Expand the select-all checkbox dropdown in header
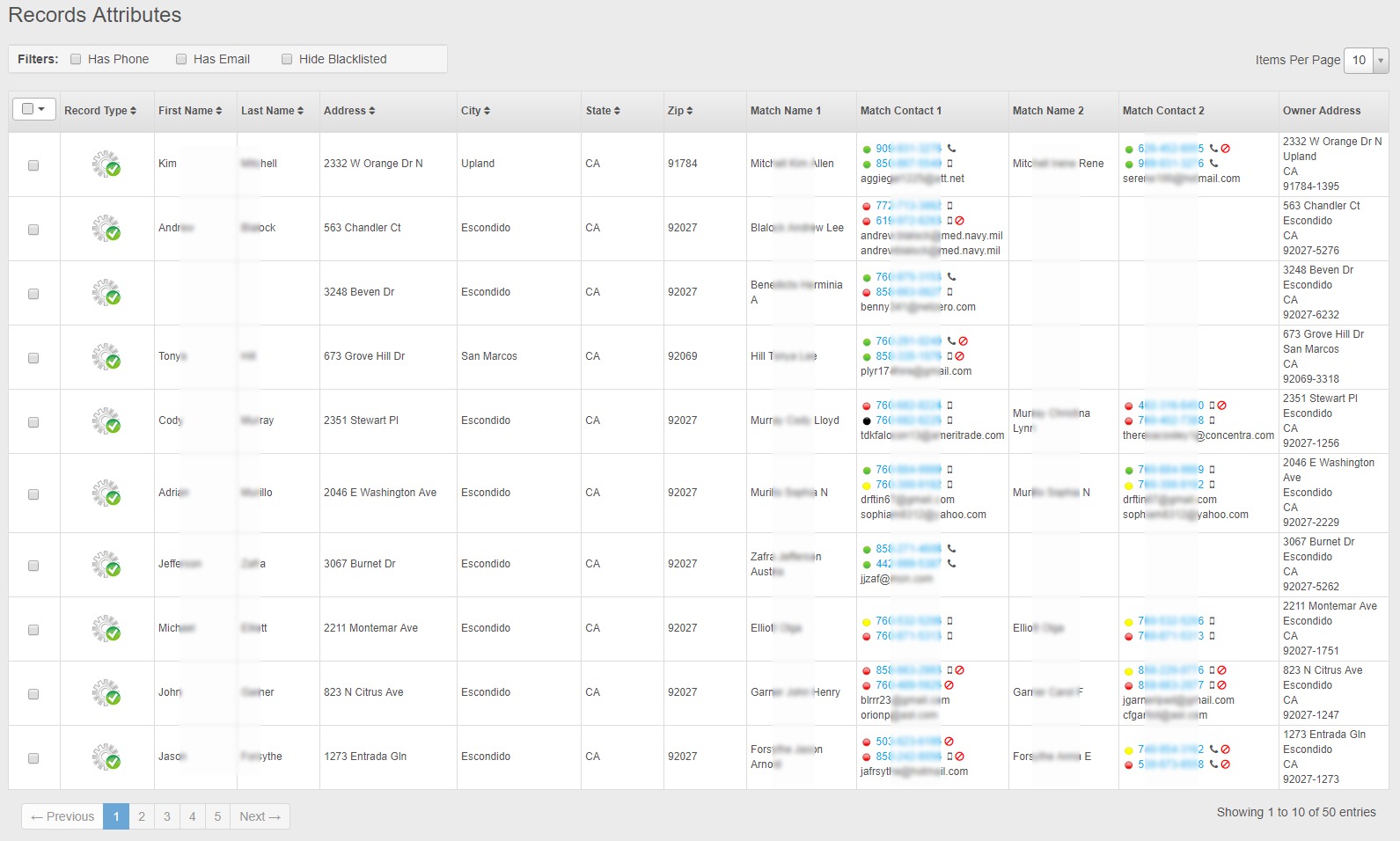Screen dimensions: 1400x841 click(x=34, y=109)
